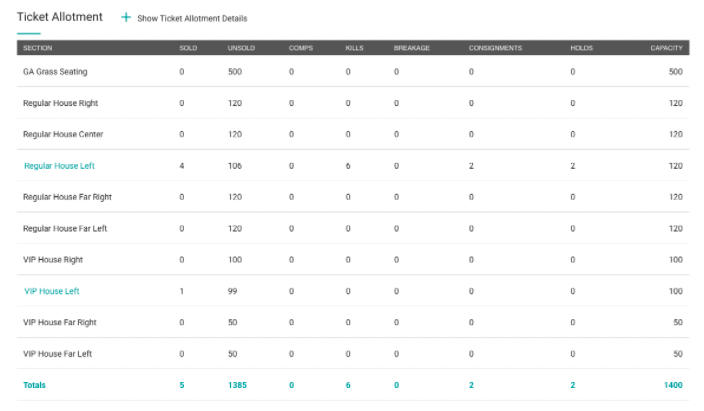Select the Regular House Far Left row name

coord(65,229)
